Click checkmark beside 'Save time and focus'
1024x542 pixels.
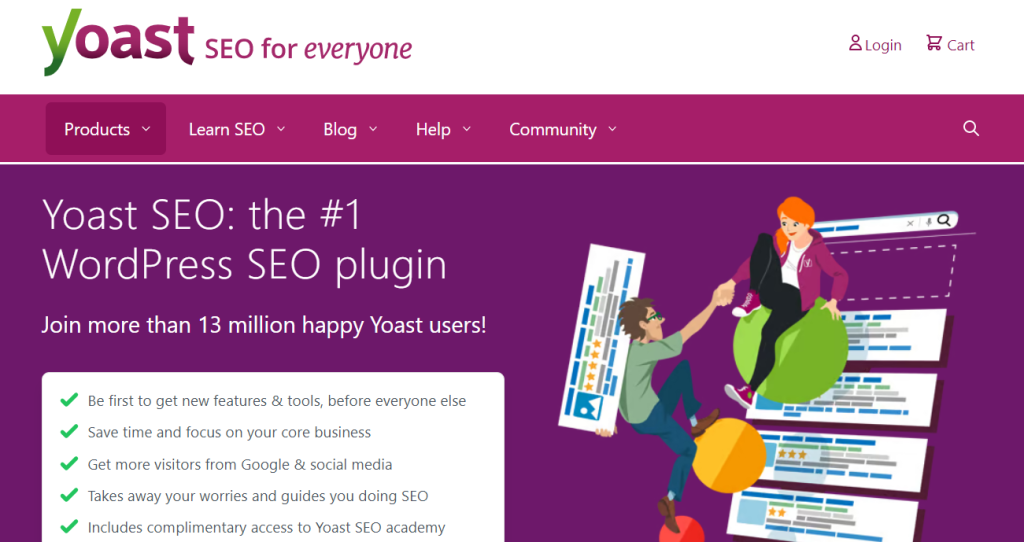[x=69, y=432]
